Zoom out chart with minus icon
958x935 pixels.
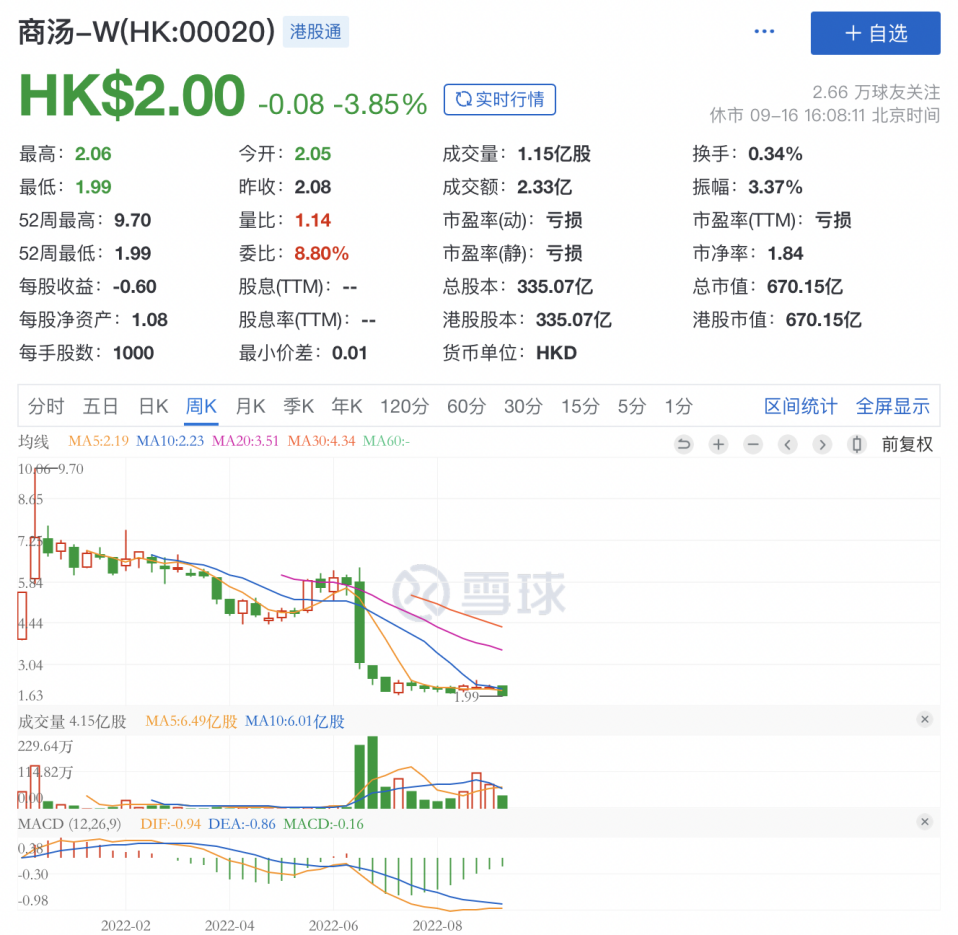point(753,444)
